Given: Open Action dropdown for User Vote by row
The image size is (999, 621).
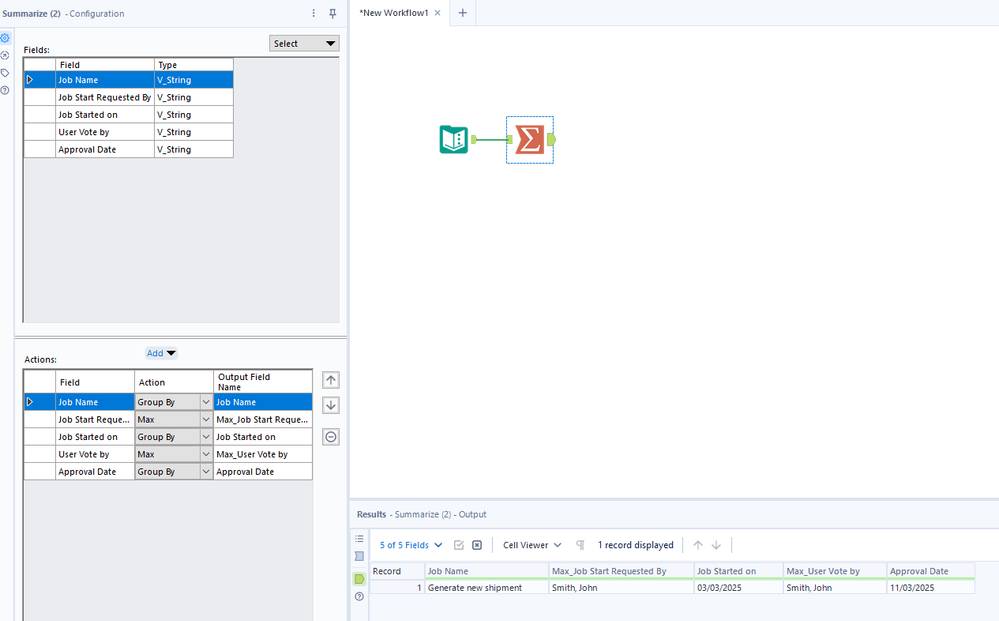Looking at the screenshot, I should 206,454.
